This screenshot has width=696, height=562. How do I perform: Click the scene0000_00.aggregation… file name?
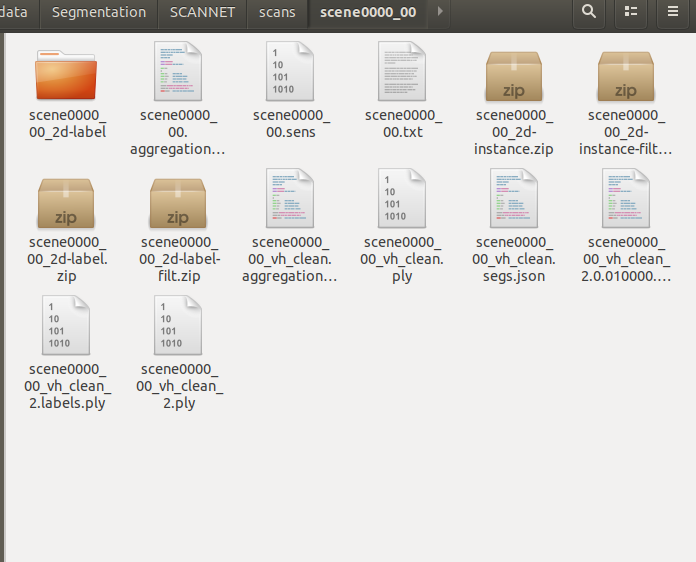[178, 132]
